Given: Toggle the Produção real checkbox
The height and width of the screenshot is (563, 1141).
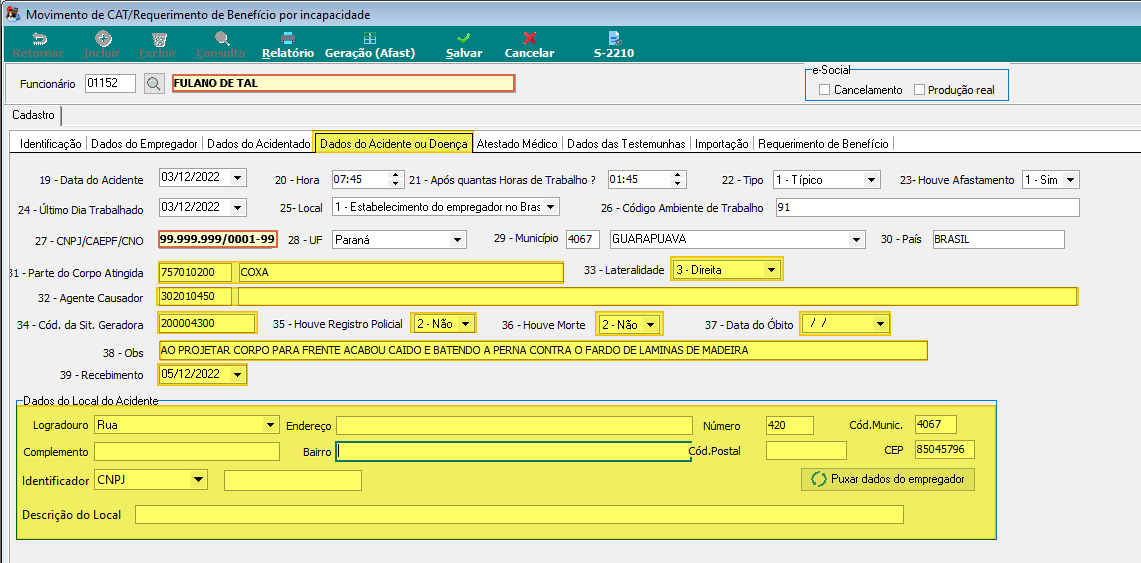Looking at the screenshot, I should coord(919,90).
